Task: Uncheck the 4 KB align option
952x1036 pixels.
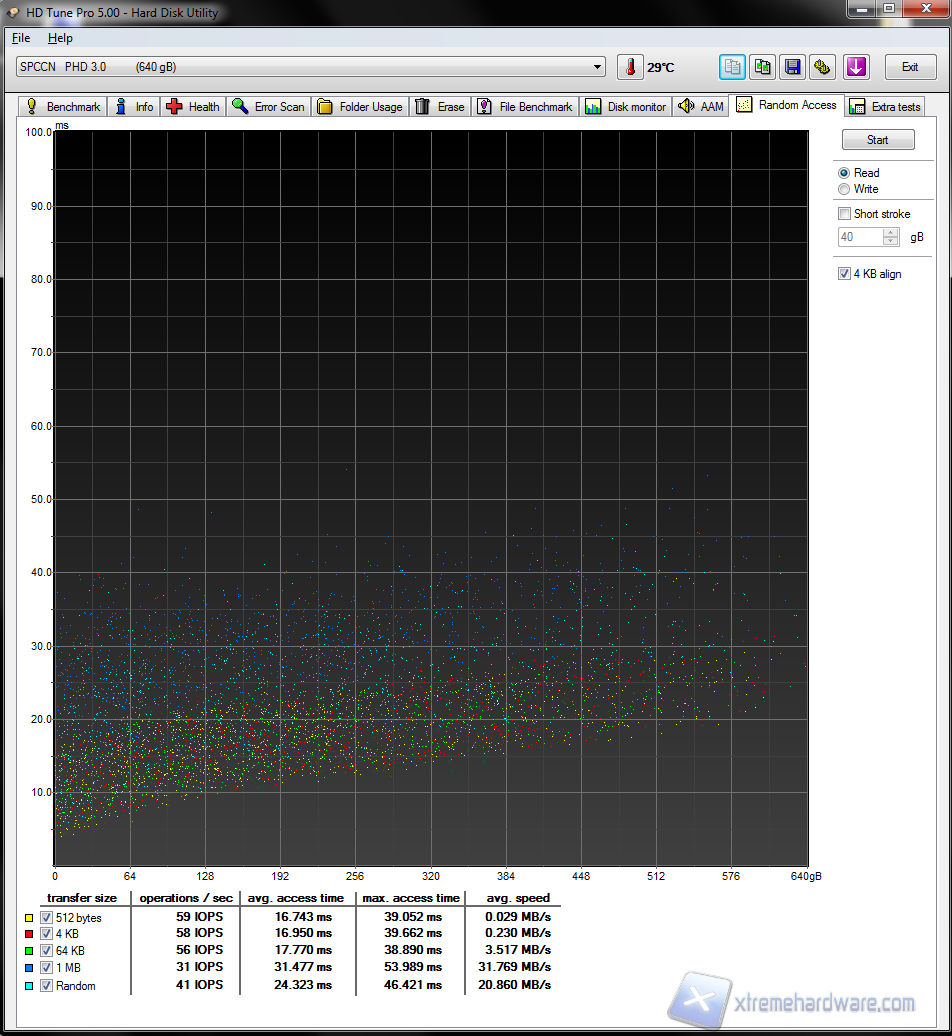Action: pos(845,274)
